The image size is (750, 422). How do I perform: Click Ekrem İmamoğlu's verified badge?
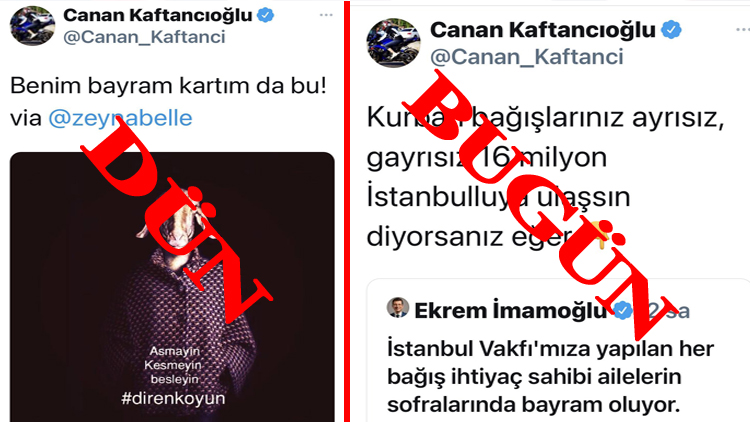click(622, 311)
